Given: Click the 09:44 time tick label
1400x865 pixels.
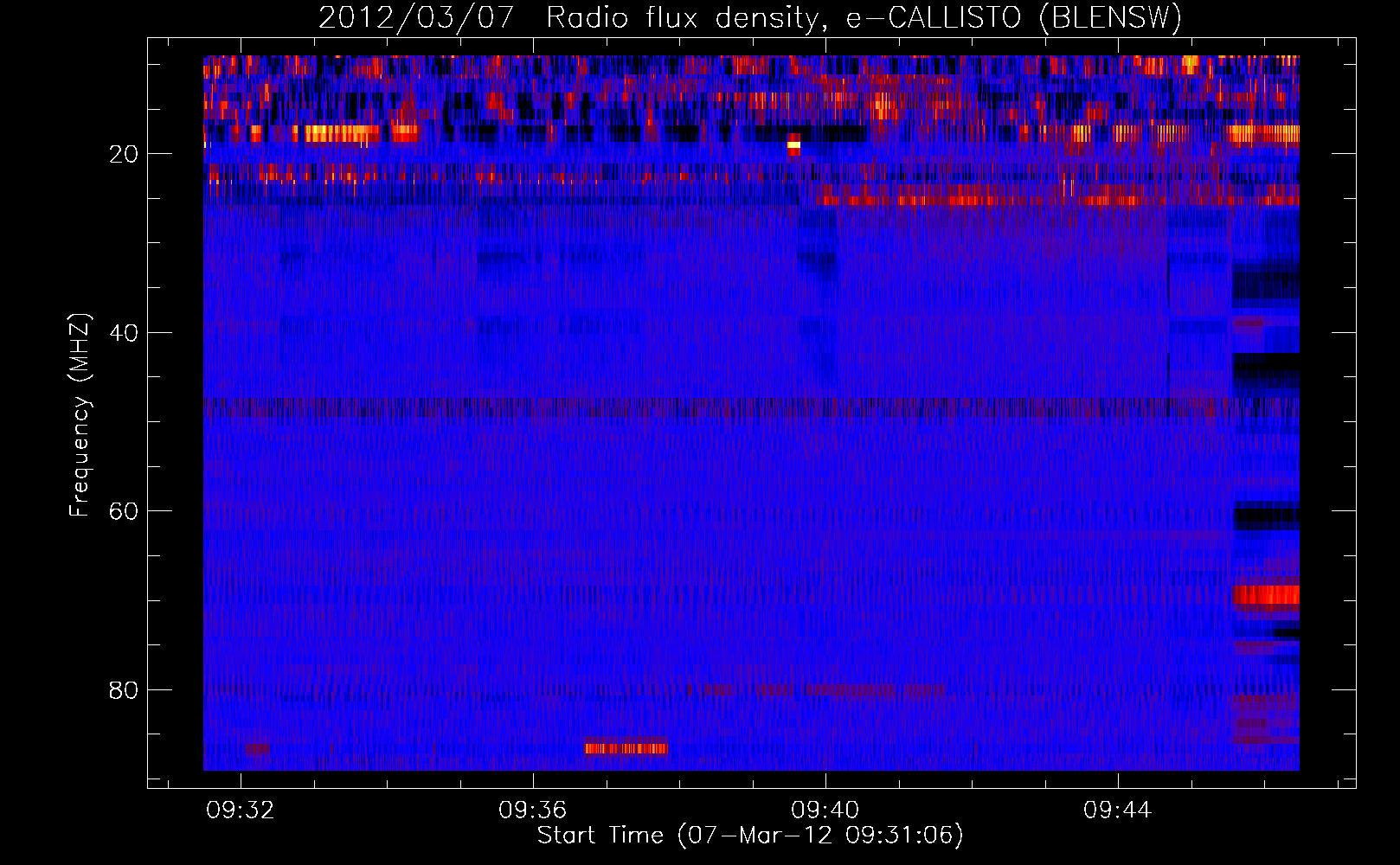Looking at the screenshot, I should tap(1118, 810).
